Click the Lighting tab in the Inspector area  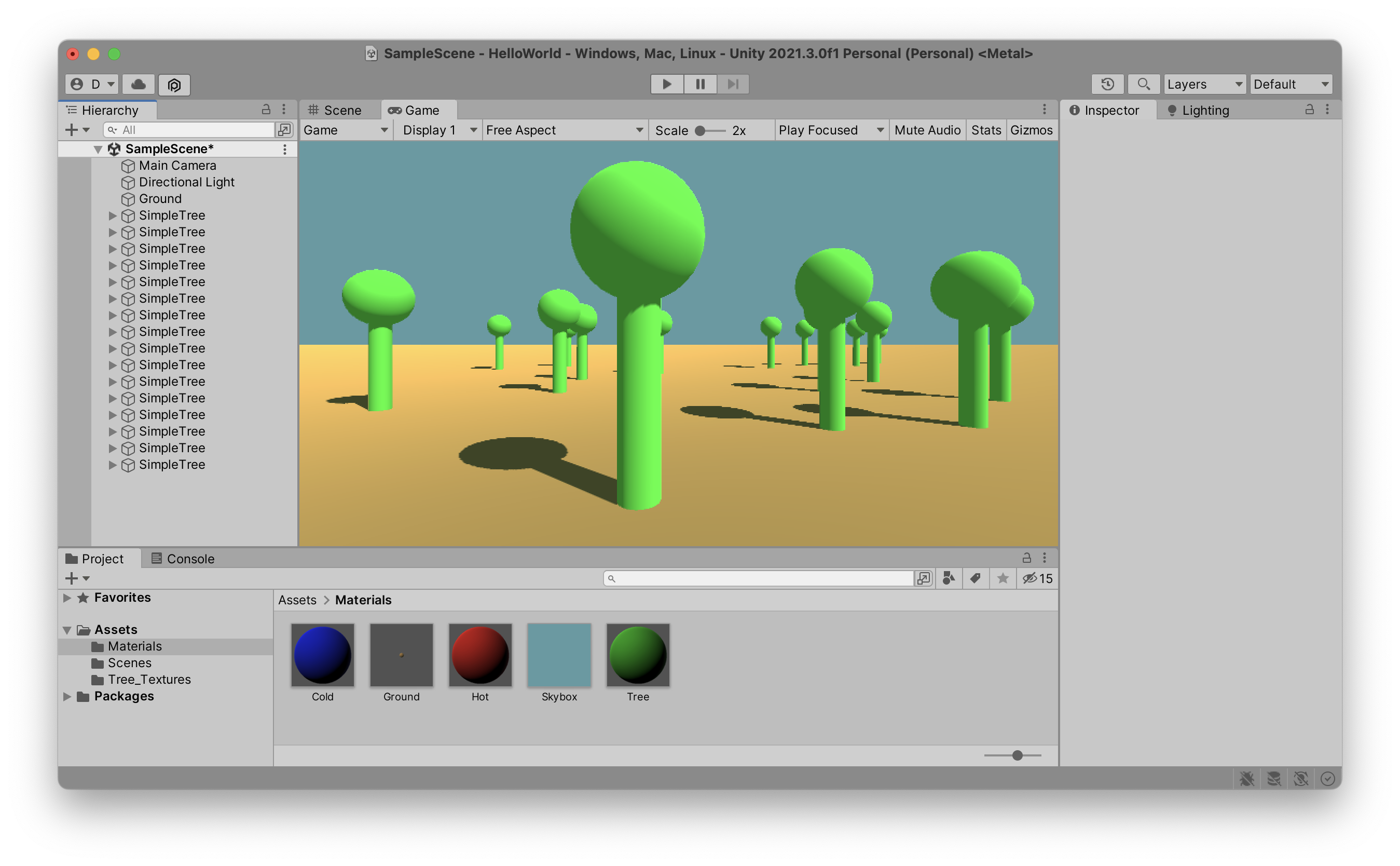(1201, 110)
